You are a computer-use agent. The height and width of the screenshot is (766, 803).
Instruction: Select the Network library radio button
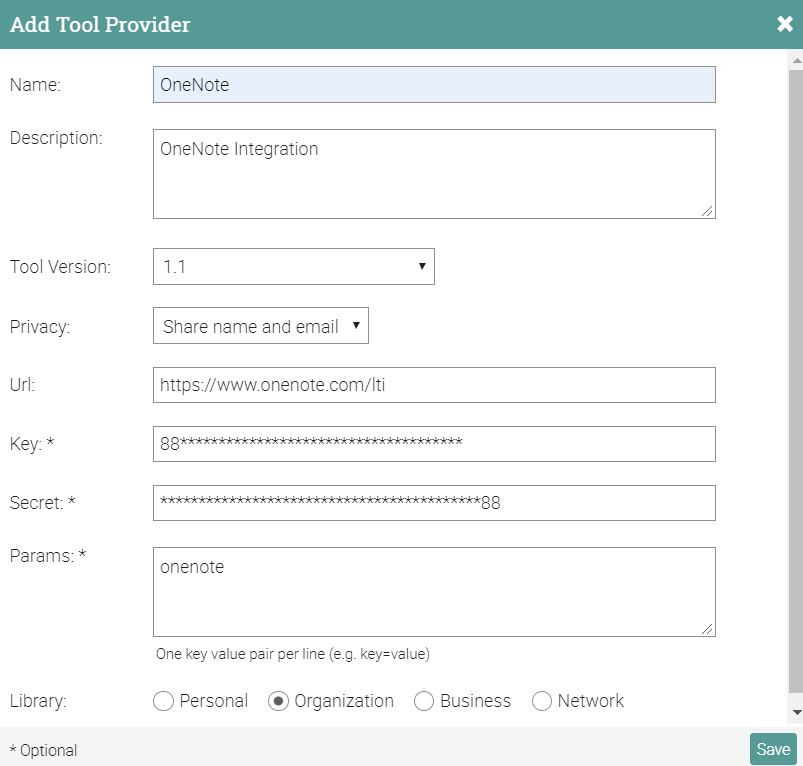pyautogui.click(x=542, y=701)
